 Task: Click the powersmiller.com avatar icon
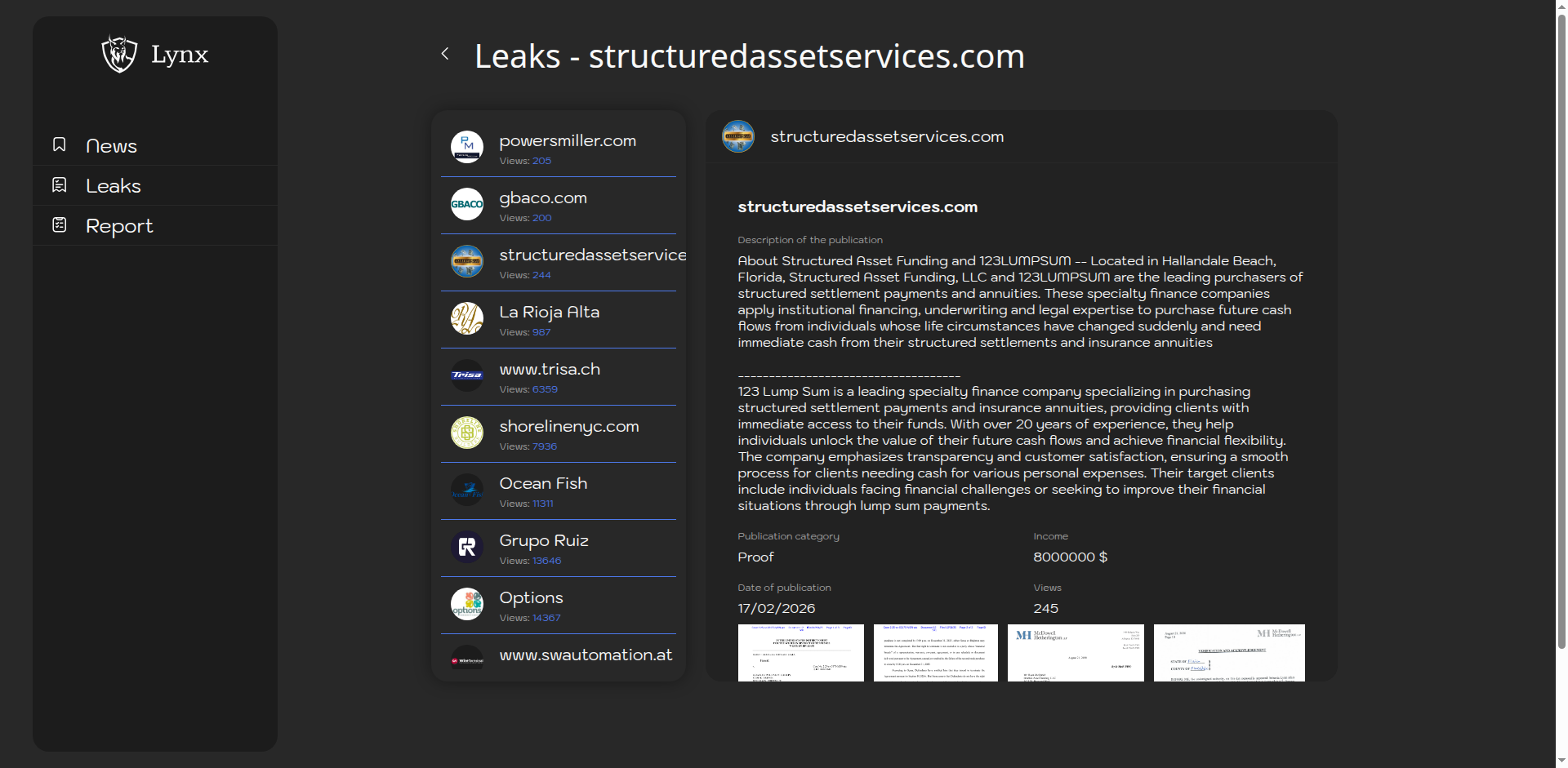[467, 147]
